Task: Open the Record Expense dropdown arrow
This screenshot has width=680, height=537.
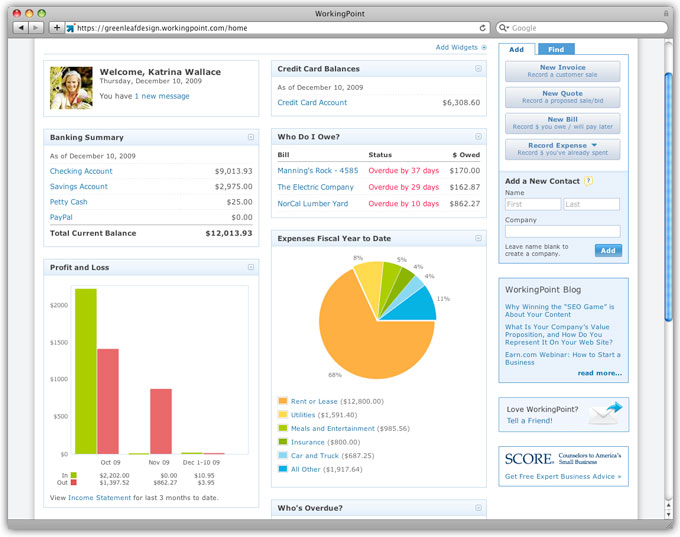Action: [x=594, y=145]
